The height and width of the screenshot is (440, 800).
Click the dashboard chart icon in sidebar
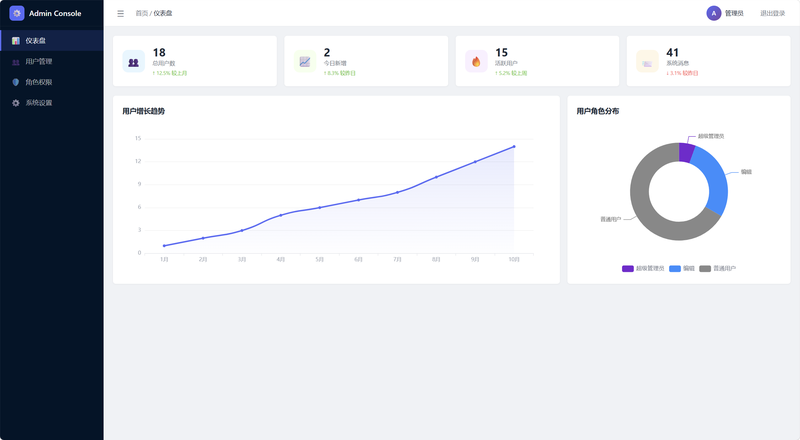click(16, 41)
